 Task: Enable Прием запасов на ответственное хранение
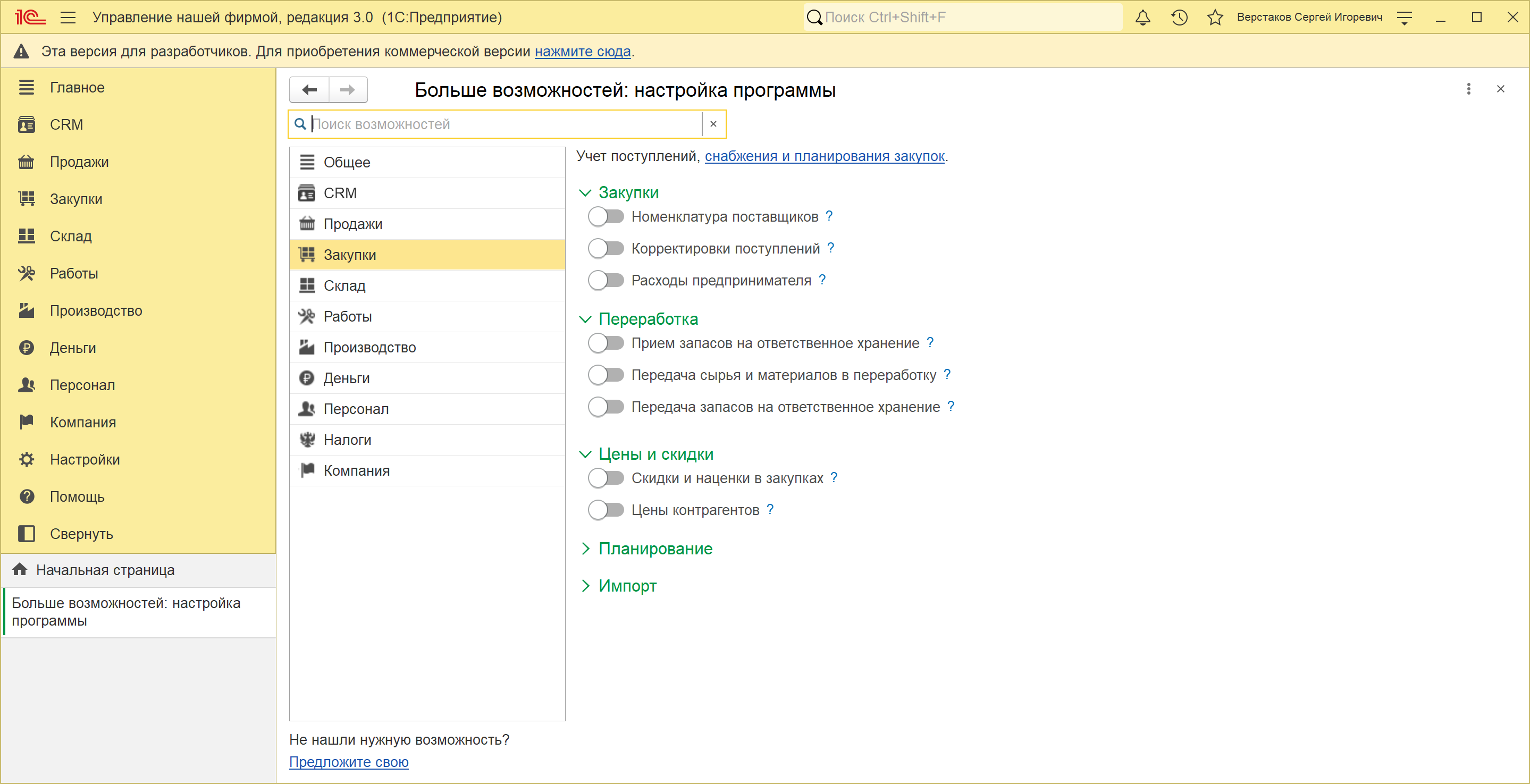[x=606, y=343]
